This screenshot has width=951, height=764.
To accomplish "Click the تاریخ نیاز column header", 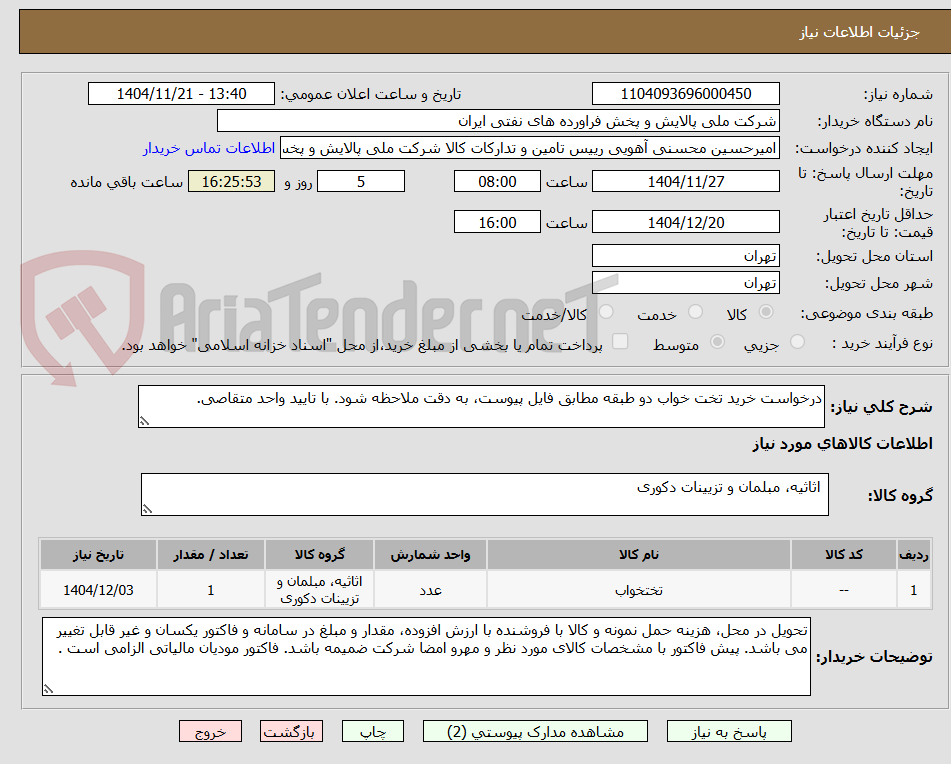I will click(98, 555).
